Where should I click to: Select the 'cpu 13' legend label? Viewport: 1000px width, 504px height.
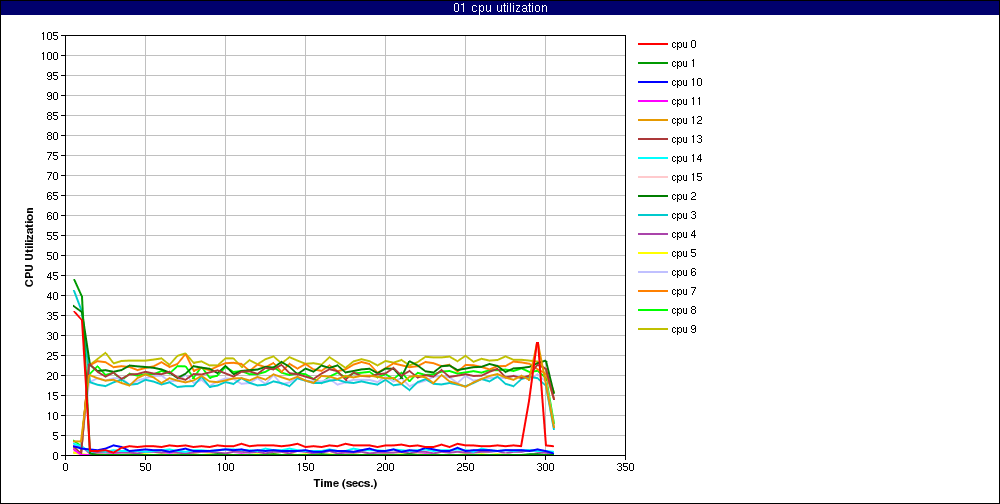point(686,139)
